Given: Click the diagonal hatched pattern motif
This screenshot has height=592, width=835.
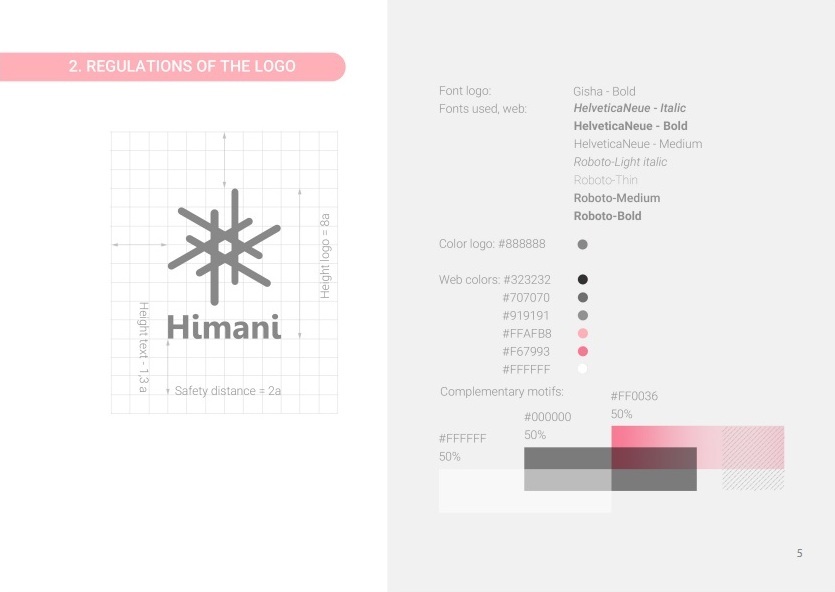Looking at the screenshot, I should [x=753, y=458].
